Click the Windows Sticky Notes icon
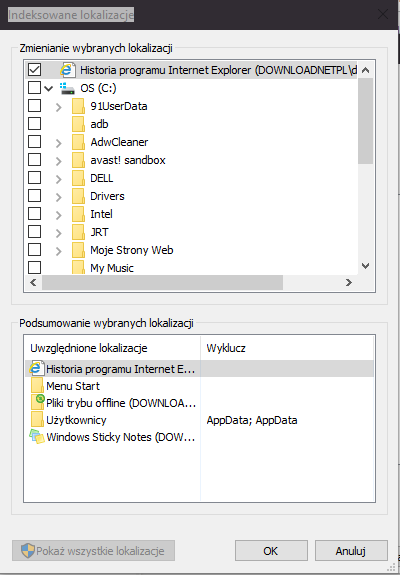This screenshot has height=575, width=400. tap(37, 437)
